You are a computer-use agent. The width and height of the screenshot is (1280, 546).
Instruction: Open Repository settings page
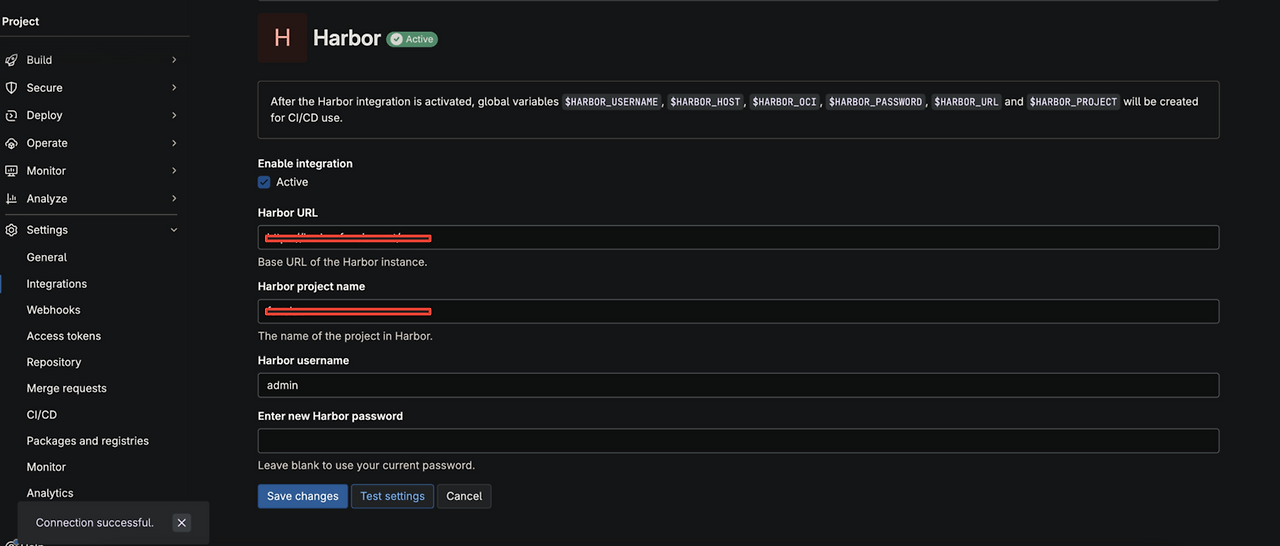(x=54, y=362)
